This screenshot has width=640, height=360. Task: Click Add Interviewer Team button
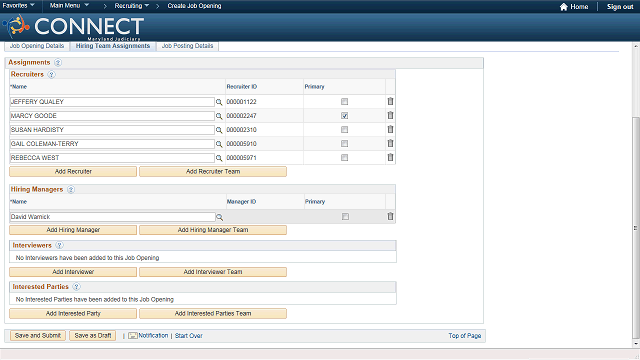tap(213, 272)
